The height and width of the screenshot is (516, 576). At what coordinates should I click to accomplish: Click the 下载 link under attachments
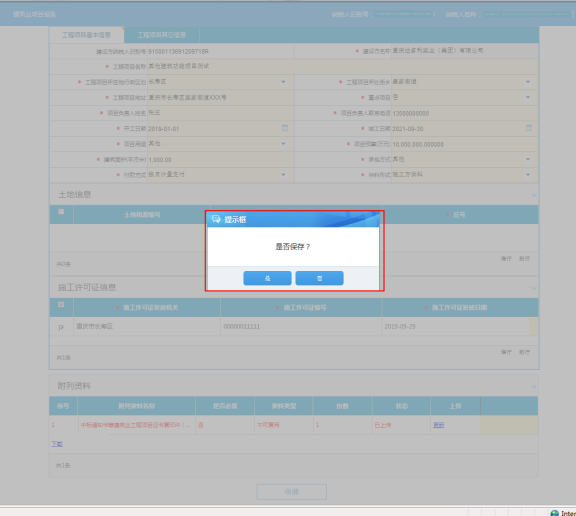click(57, 444)
